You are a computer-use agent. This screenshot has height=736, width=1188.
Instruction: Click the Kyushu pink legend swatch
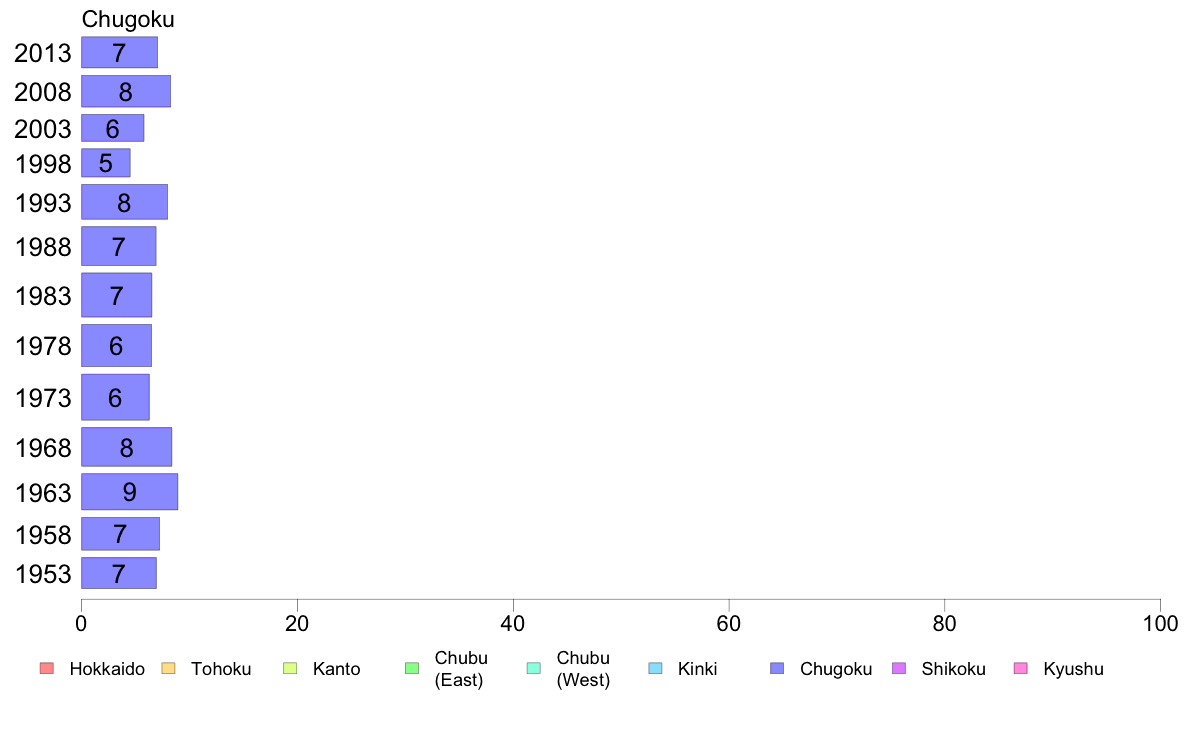tap(1021, 668)
